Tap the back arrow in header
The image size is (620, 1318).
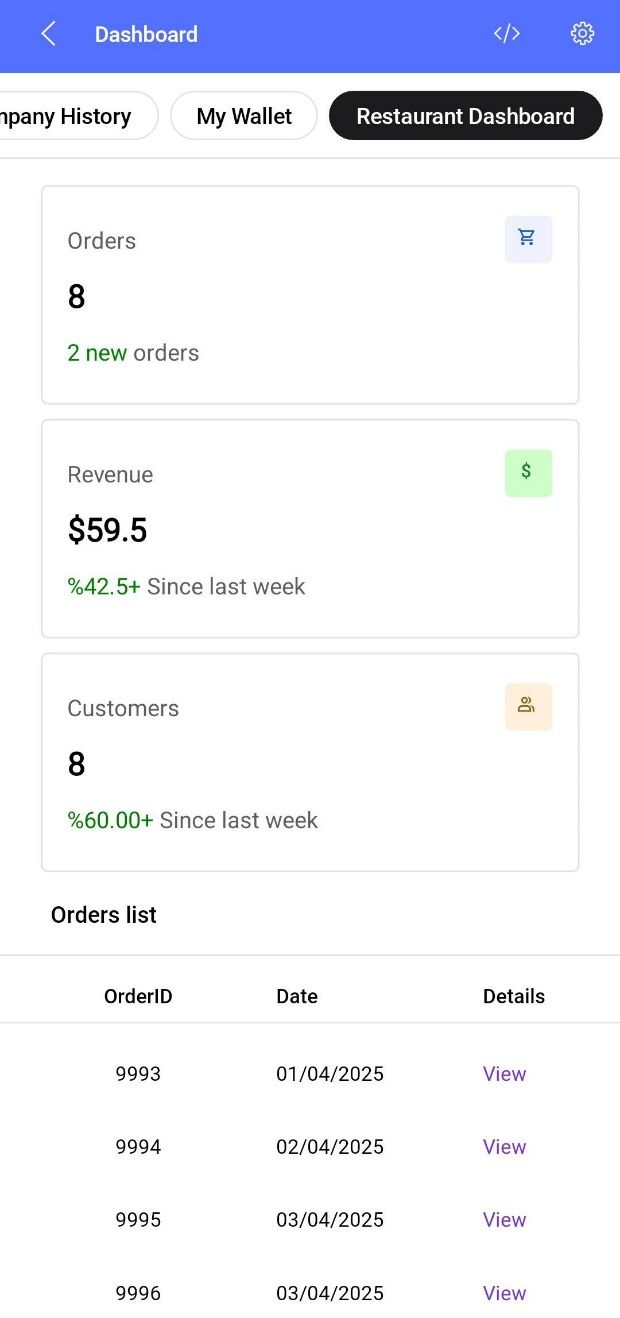(48, 34)
